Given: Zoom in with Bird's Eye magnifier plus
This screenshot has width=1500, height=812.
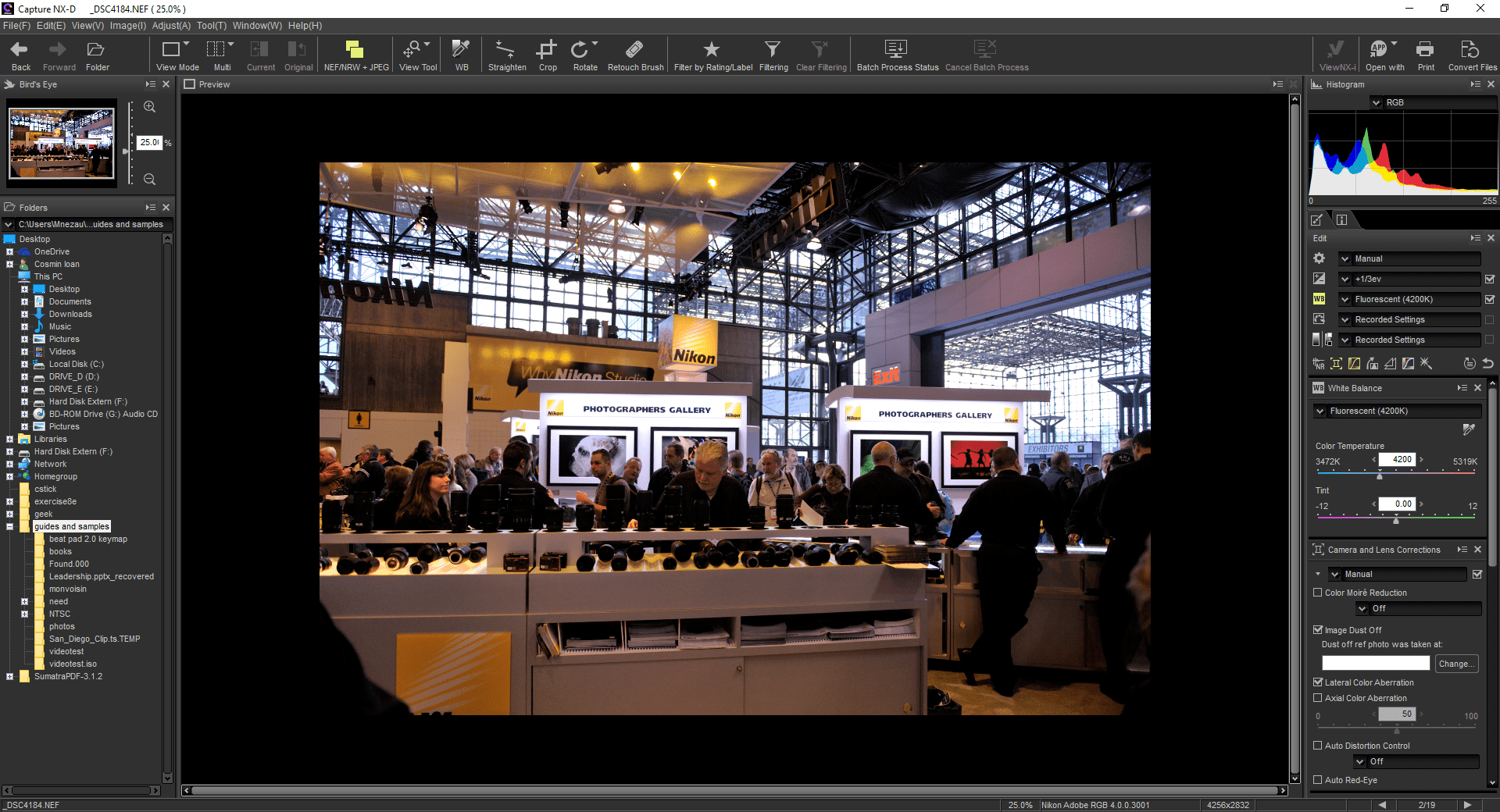Looking at the screenshot, I should [x=150, y=107].
